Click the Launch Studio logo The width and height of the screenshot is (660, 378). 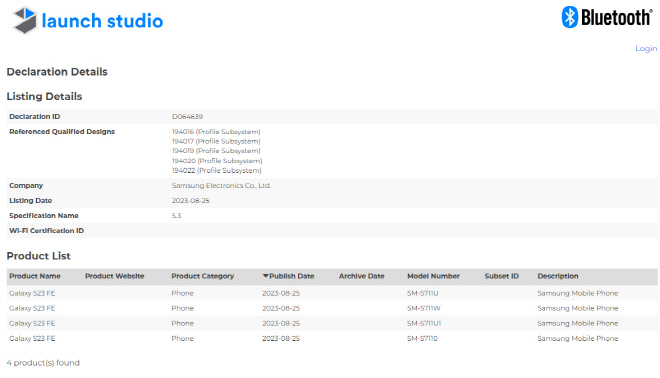[88, 20]
